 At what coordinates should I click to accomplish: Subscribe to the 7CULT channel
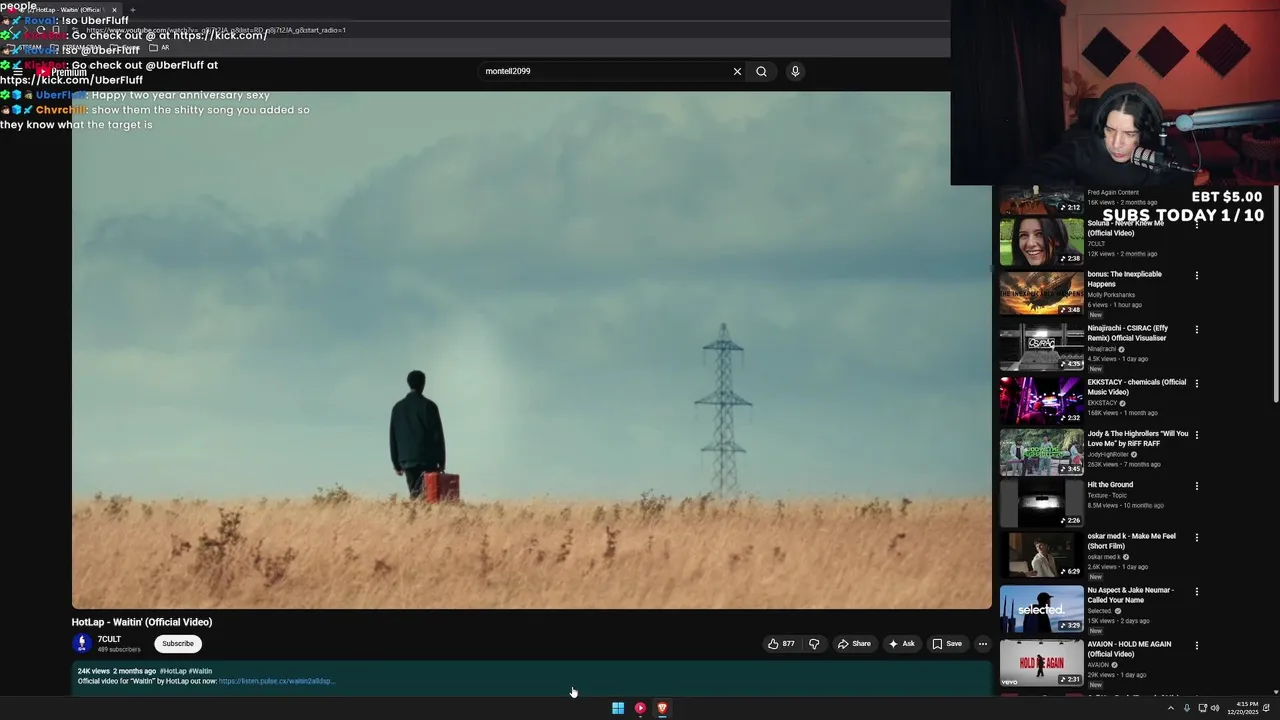click(178, 644)
